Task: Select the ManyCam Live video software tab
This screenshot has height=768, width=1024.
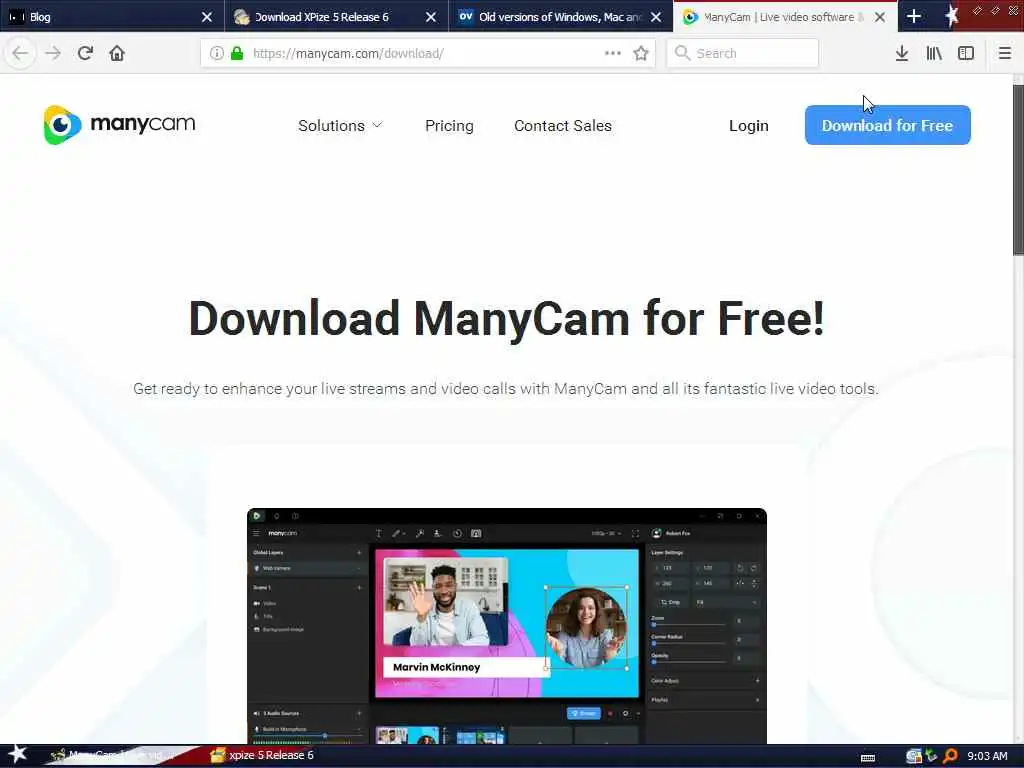Action: pos(785,16)
